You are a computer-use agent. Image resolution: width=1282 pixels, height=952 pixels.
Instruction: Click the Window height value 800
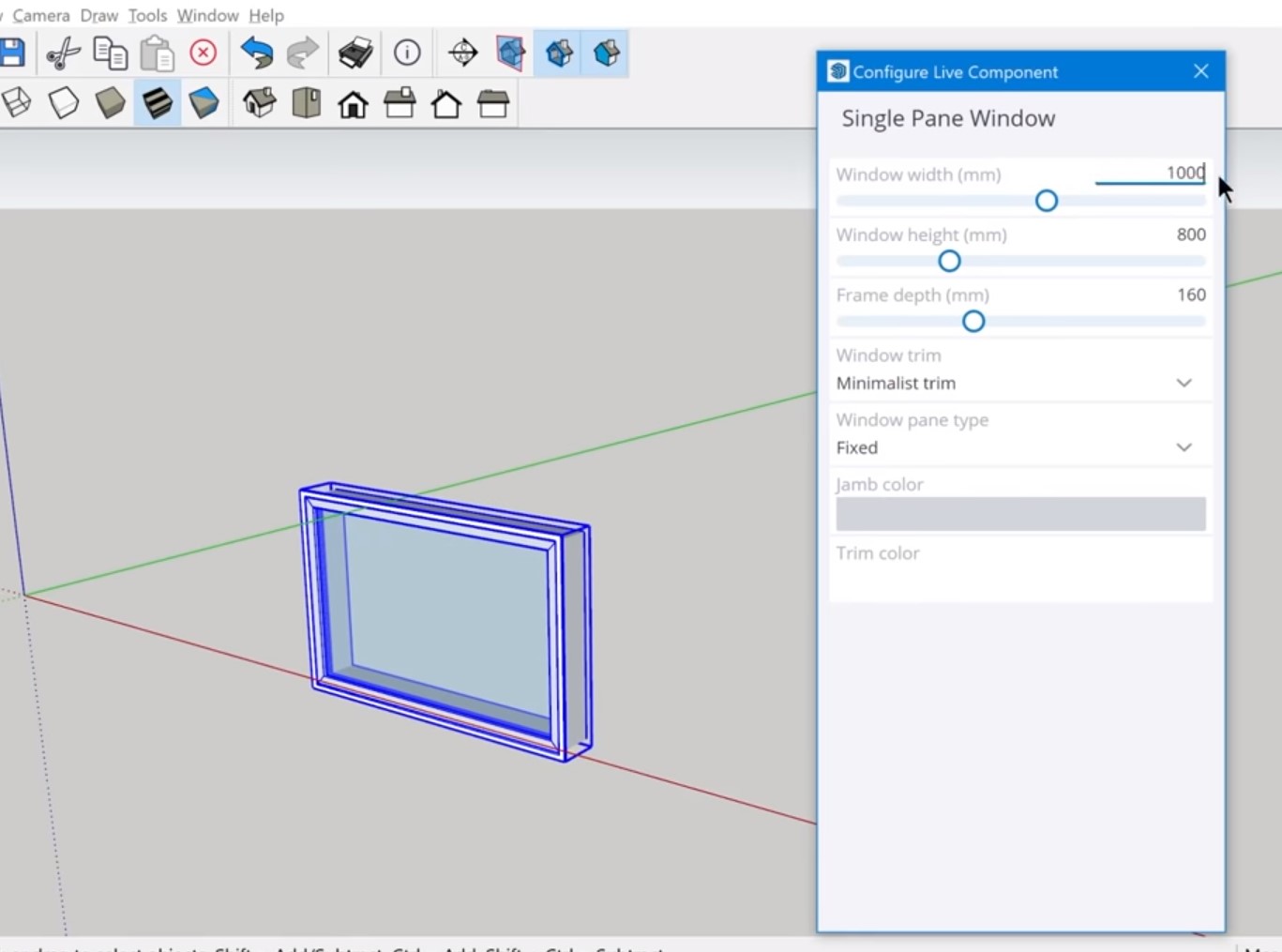pos(1191,234)
